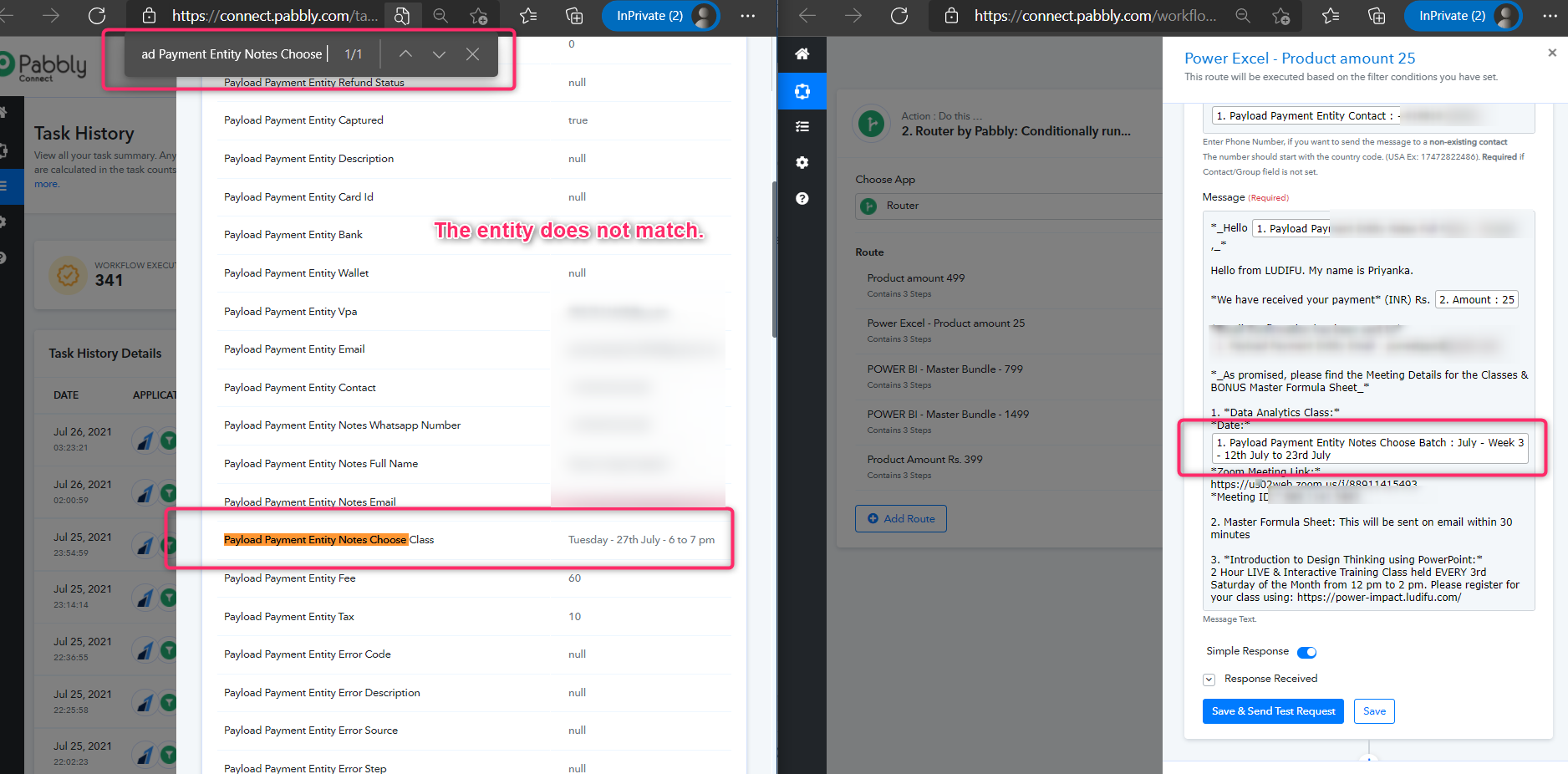Click the Choose Batch mapped date field
The image size is (1568, 774).
(1369, 449)
